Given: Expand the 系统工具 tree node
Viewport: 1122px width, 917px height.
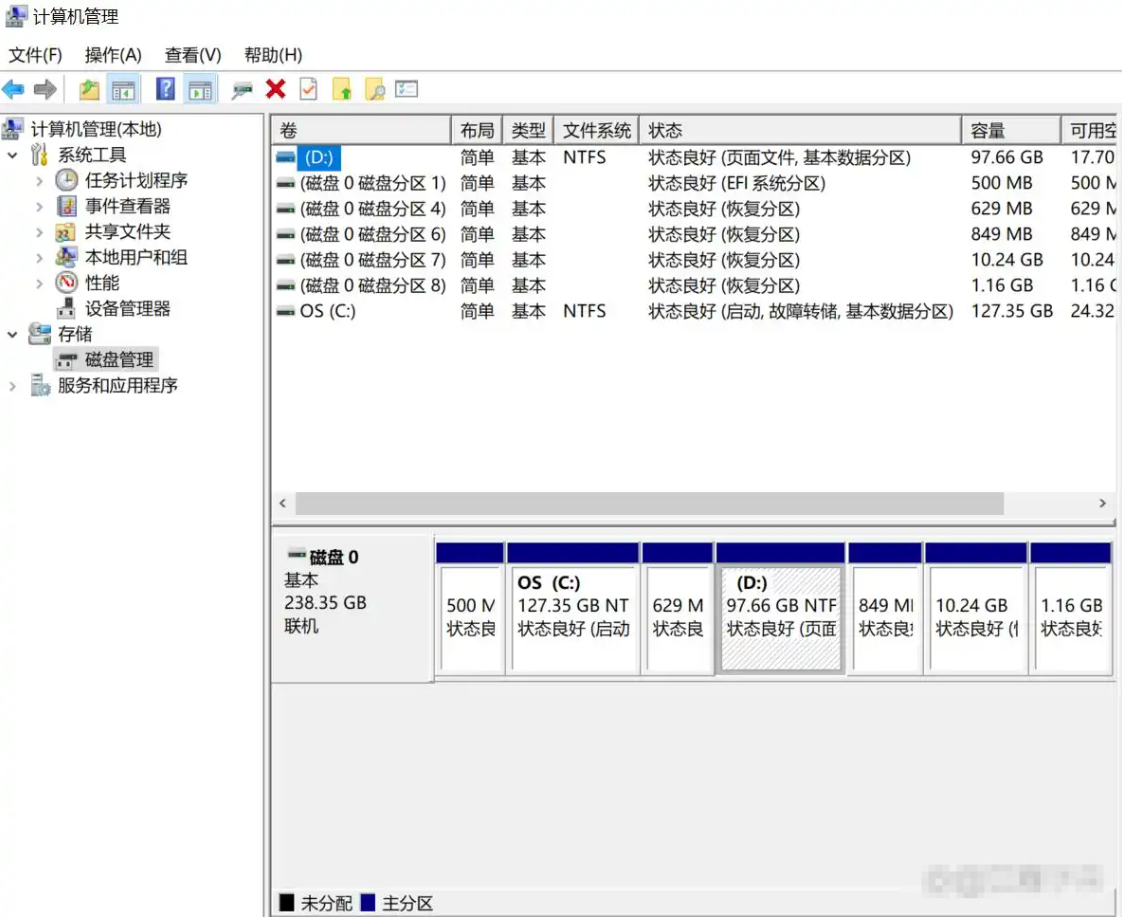Looking at the screenshot, I should 11,156.
